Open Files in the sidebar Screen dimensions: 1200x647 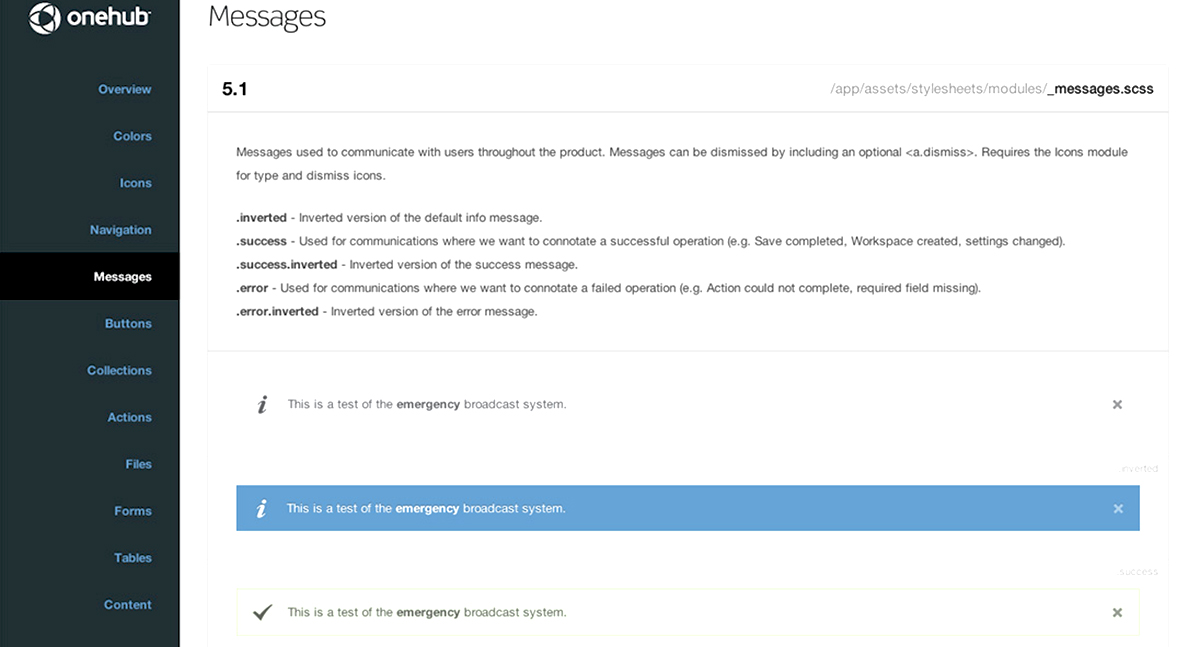(x=139, y=464)
